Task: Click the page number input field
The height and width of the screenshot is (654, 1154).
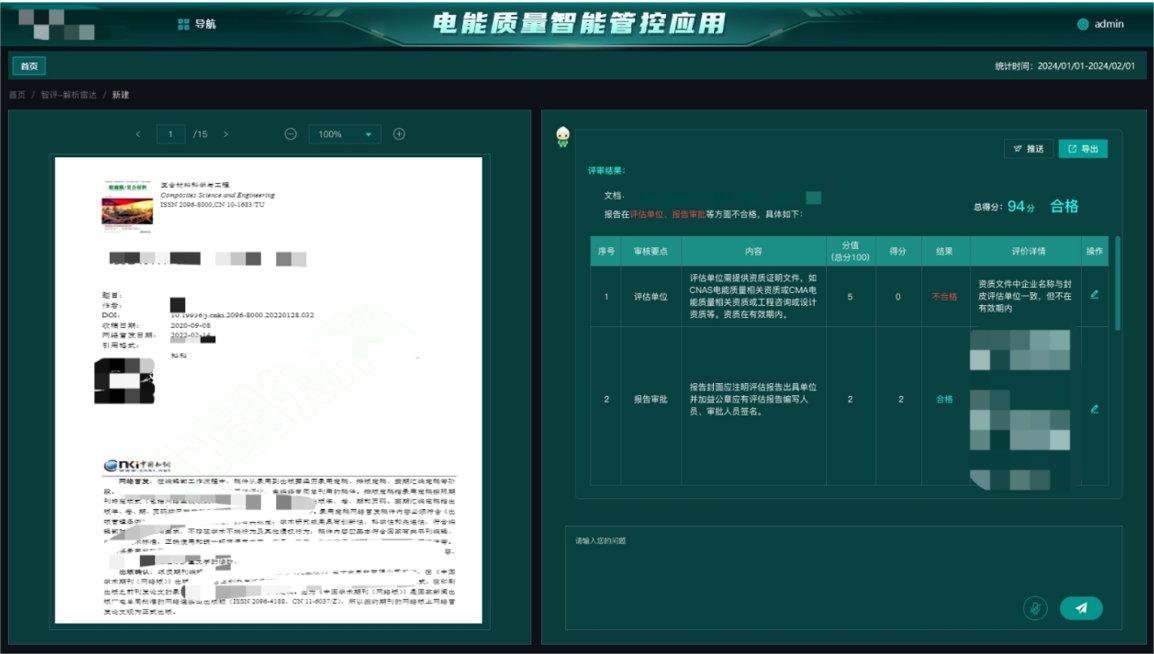Action: [x=171, y=134]
